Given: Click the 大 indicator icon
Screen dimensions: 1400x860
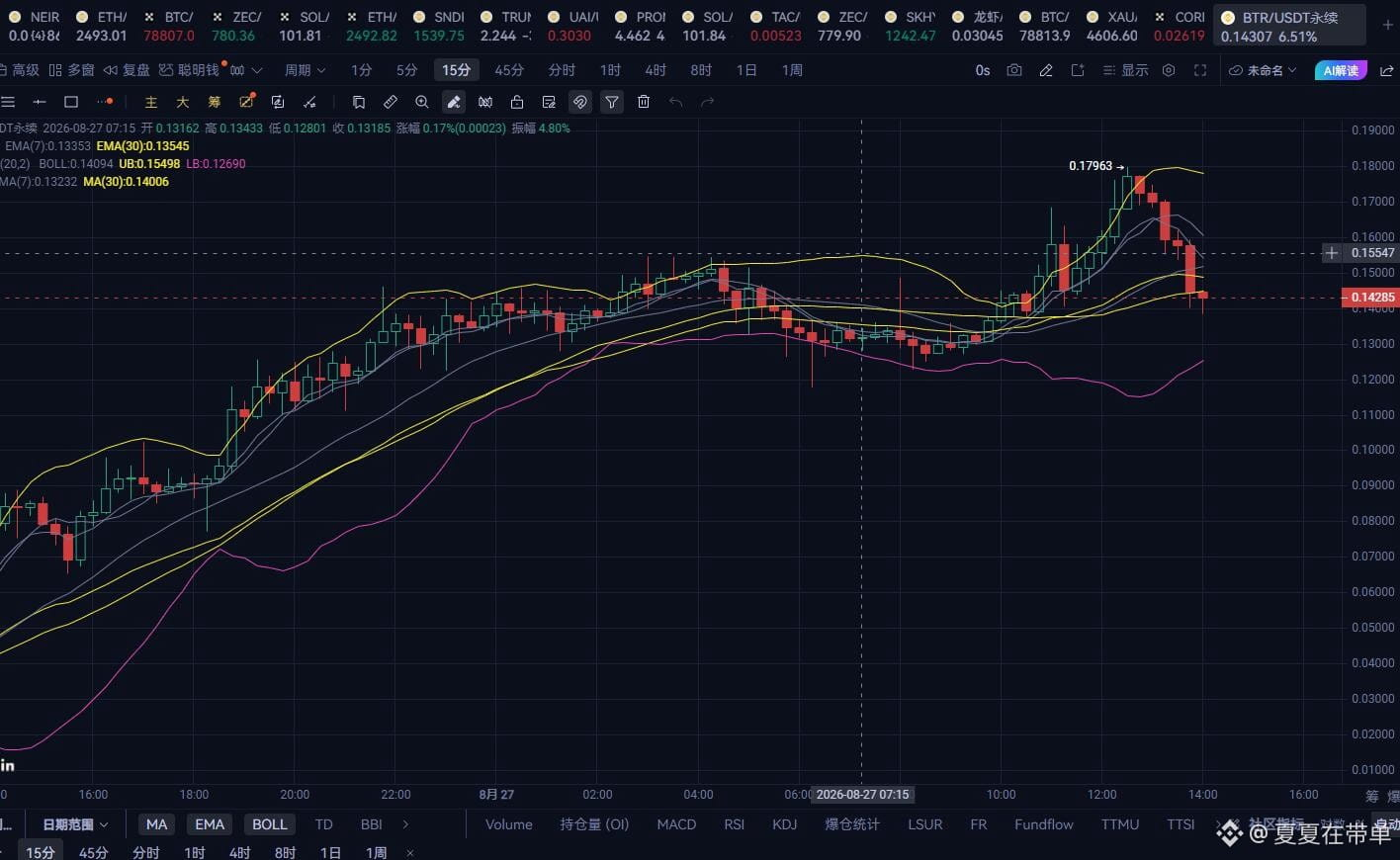Looking at the screenshot, I should pyautogui.click(x=183, y=102).
